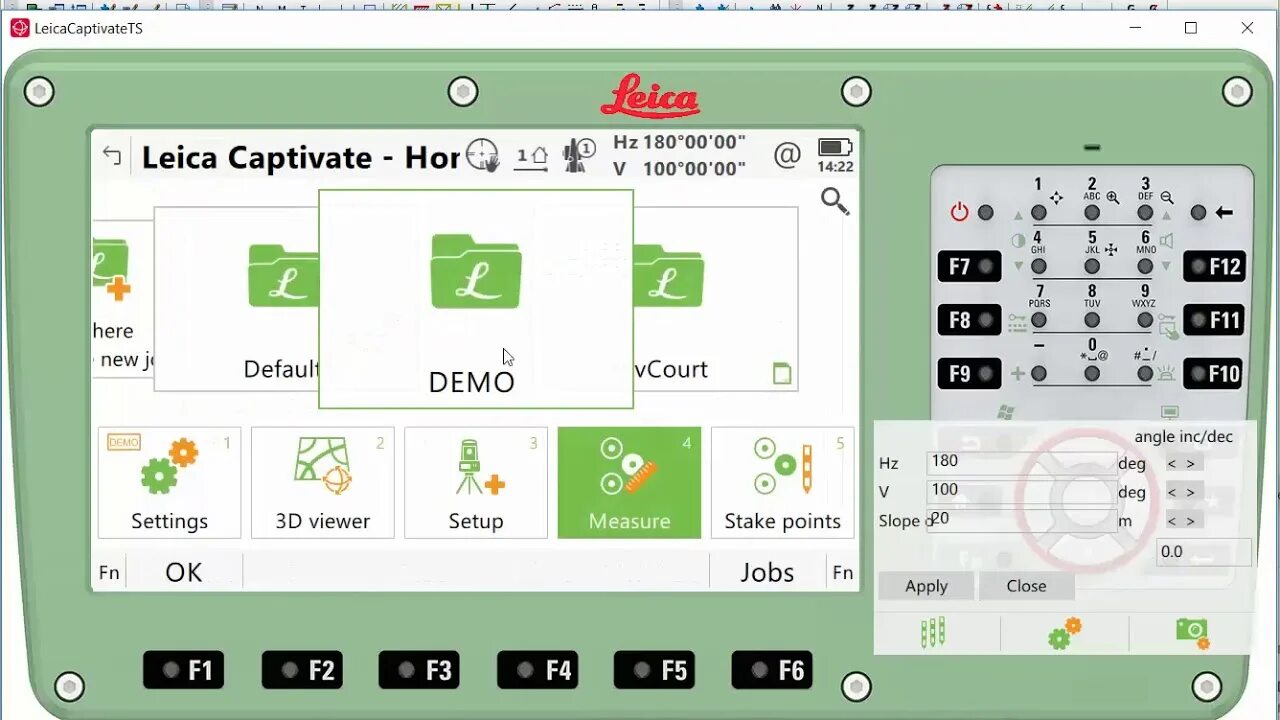Tap keypad key 5 JKL
Image resolution: width=1280 pixels, height=720 pixels.
click(x=1092, y=266)
